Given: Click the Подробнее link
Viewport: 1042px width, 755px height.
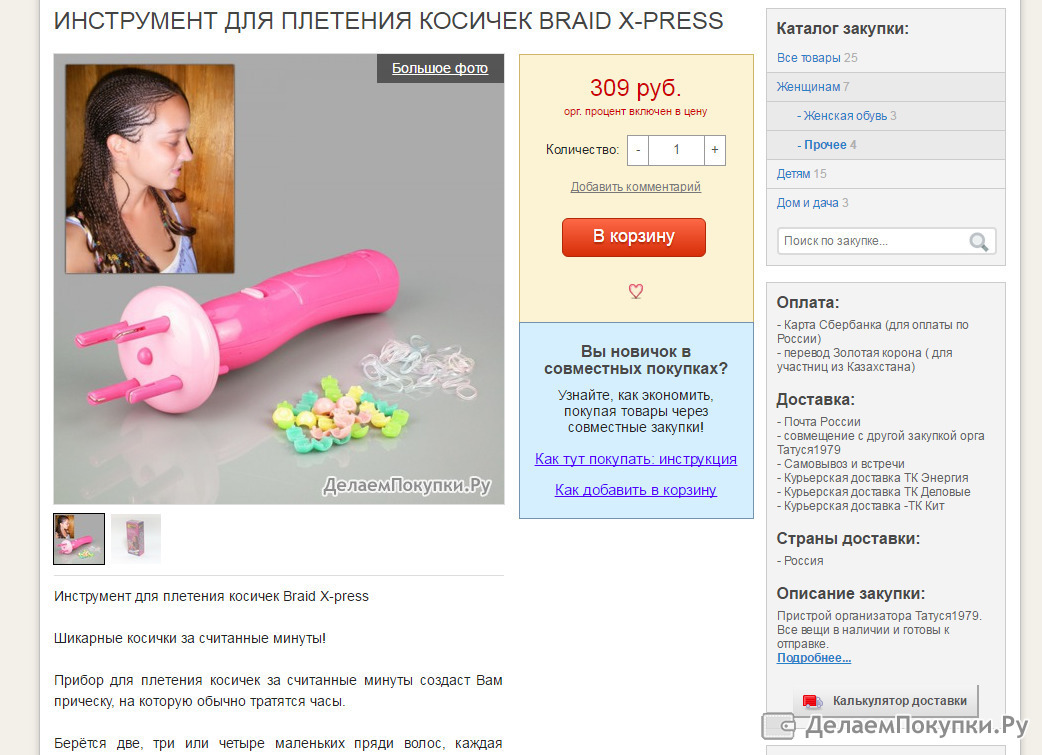Looking at the screenshot, I should coord(814,658).
